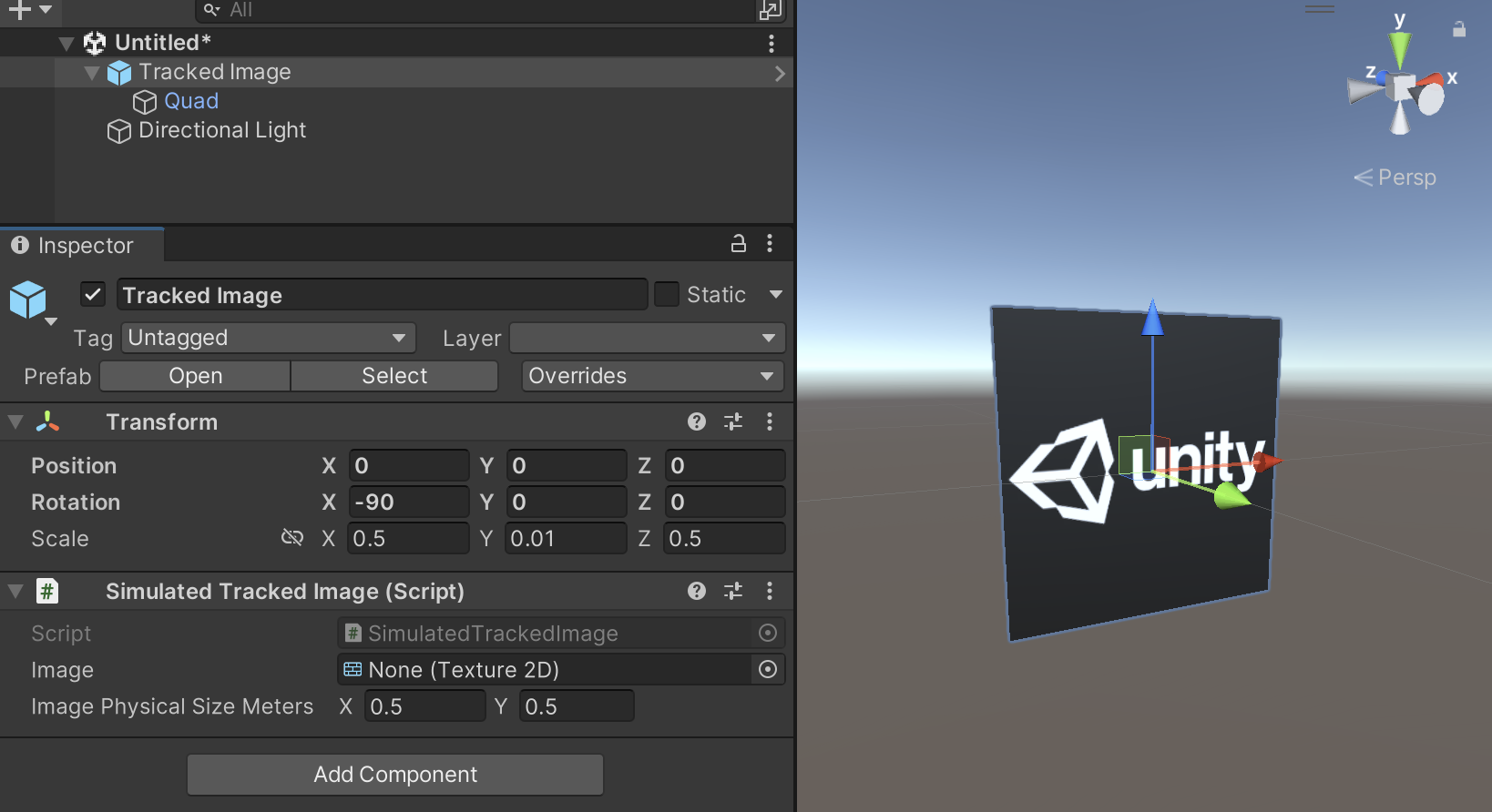Open Simulated Tracked Image script help icon
Screen dimensions: 1492x812
pos(697,591)
